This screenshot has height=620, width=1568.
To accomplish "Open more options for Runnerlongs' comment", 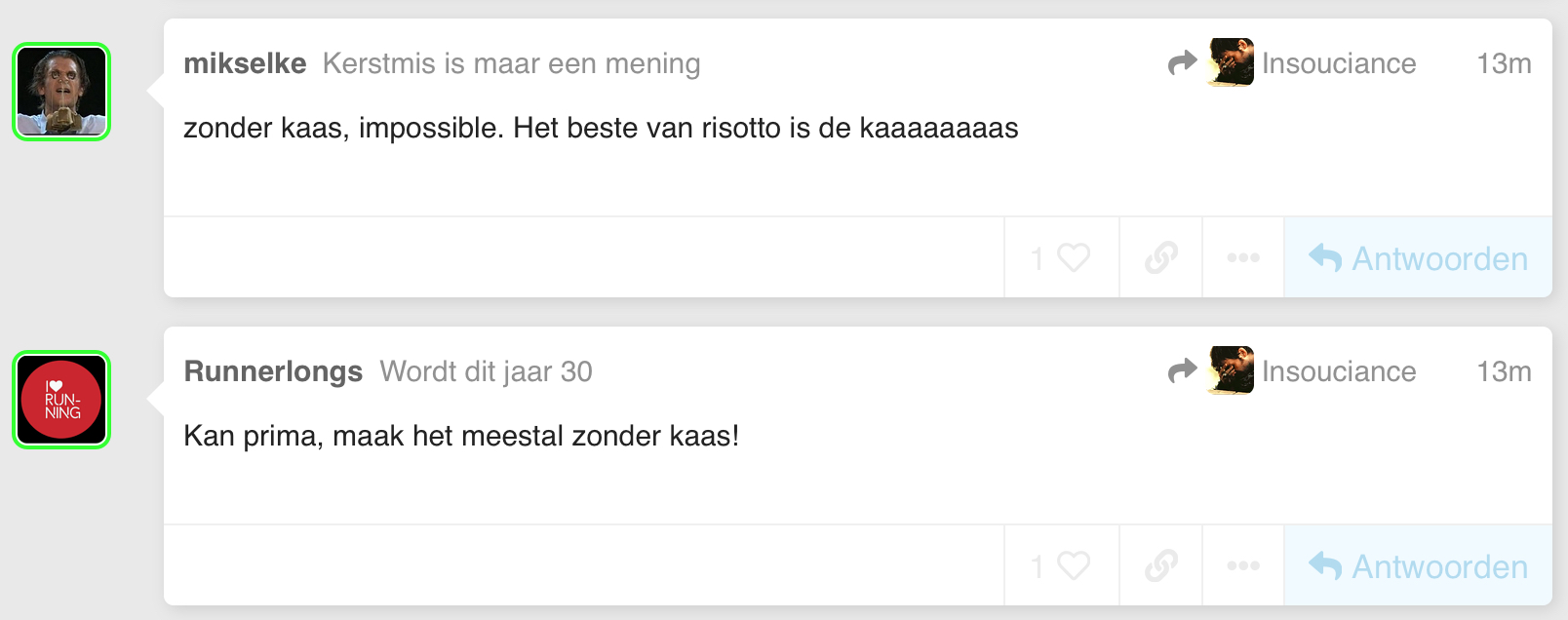I will pyautogui.click(x=1243, y=565).
